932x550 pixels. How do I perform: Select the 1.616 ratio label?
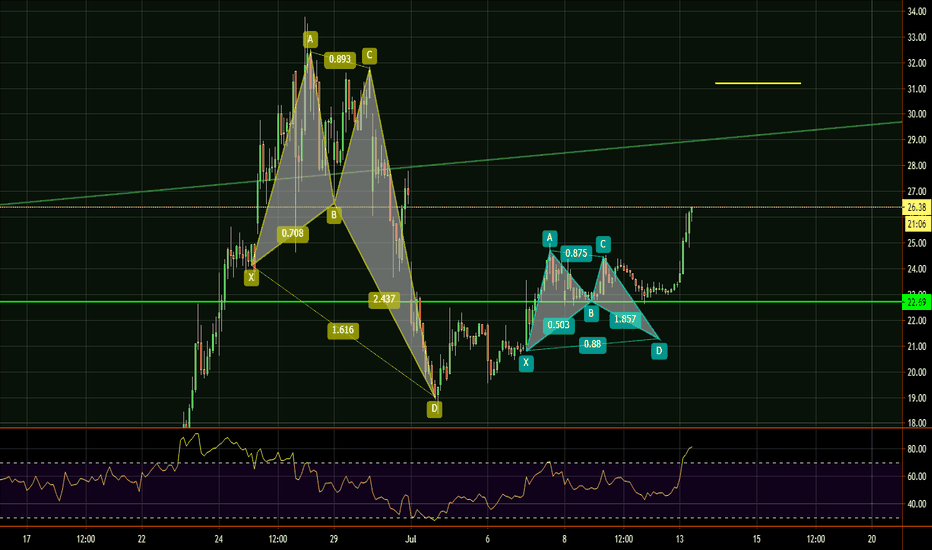(343, 331)
